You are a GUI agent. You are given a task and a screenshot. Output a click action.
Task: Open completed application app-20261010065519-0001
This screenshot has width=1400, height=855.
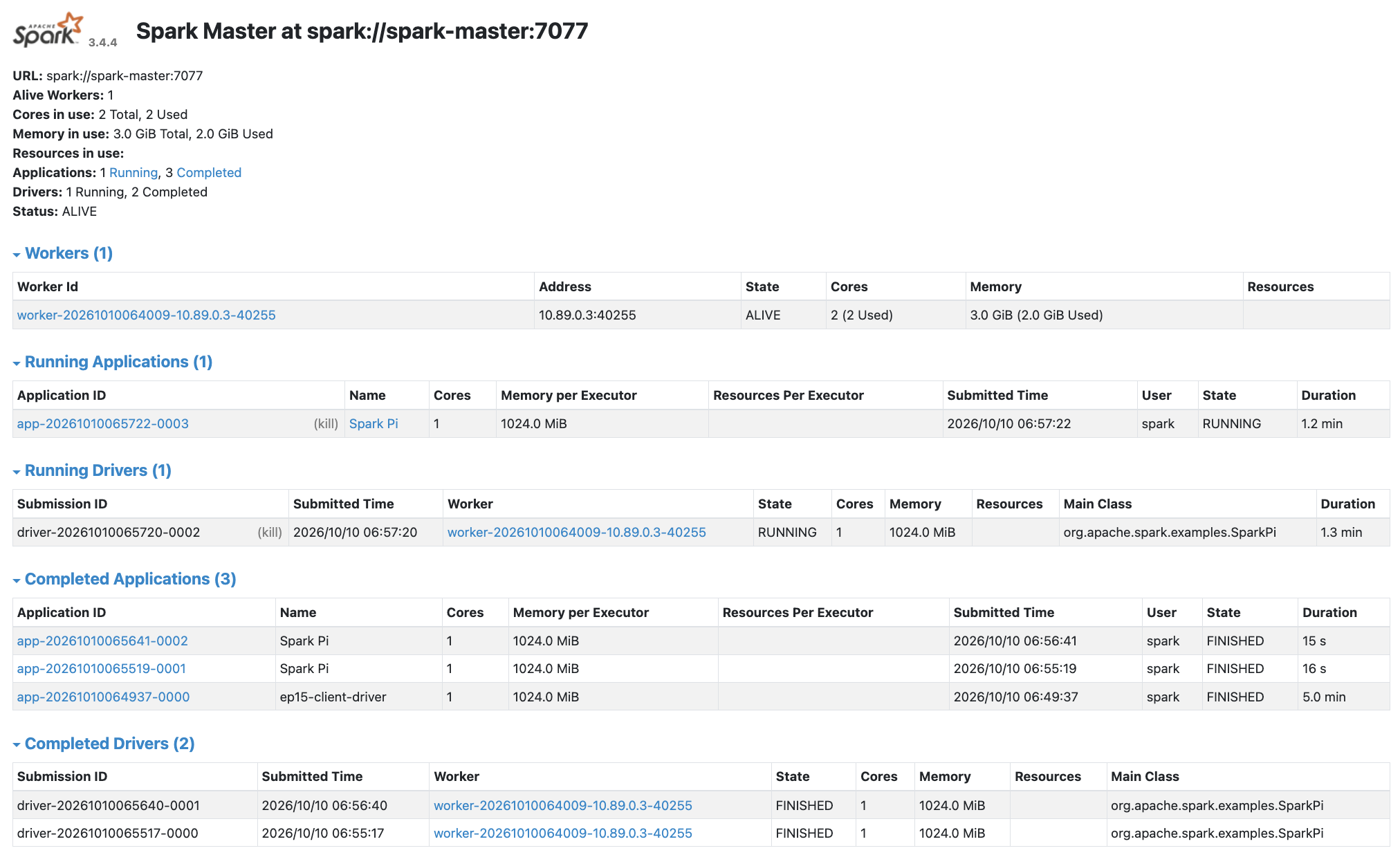click(x=102, y=668)
